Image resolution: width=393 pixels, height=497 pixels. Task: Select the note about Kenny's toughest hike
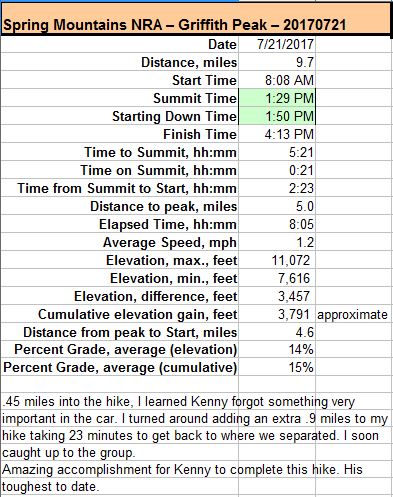[182, 478]
